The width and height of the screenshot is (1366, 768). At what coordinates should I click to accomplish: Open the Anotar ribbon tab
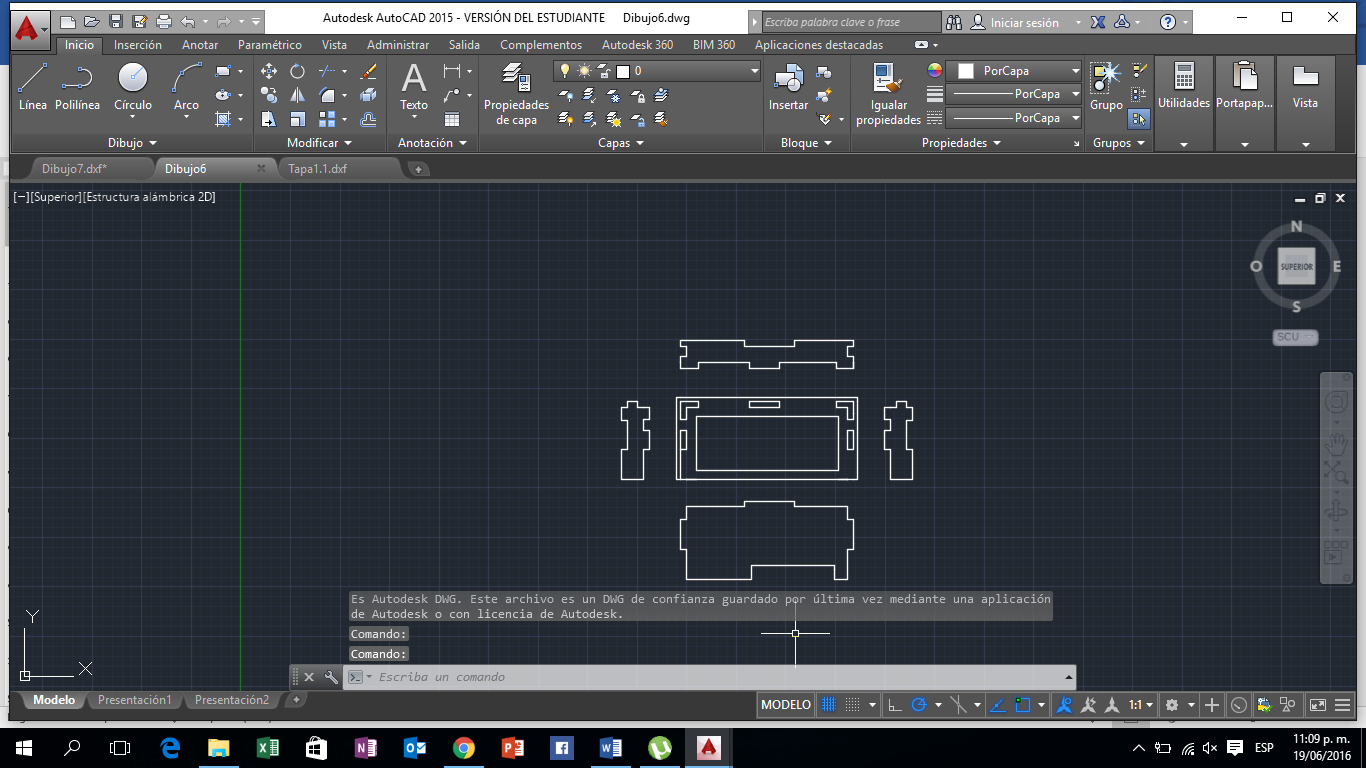point(199,45)
